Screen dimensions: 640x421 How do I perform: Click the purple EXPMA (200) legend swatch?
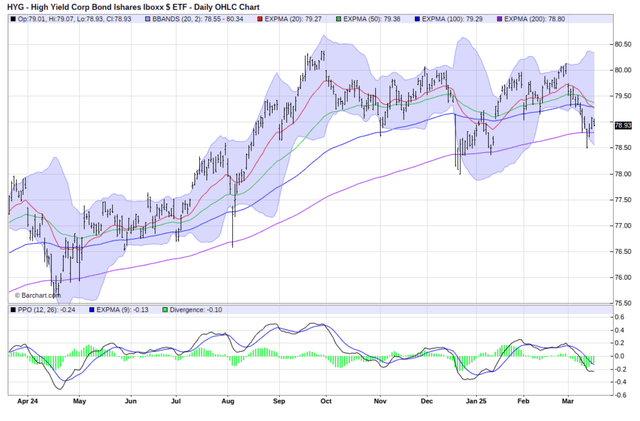tap(500, 19)
